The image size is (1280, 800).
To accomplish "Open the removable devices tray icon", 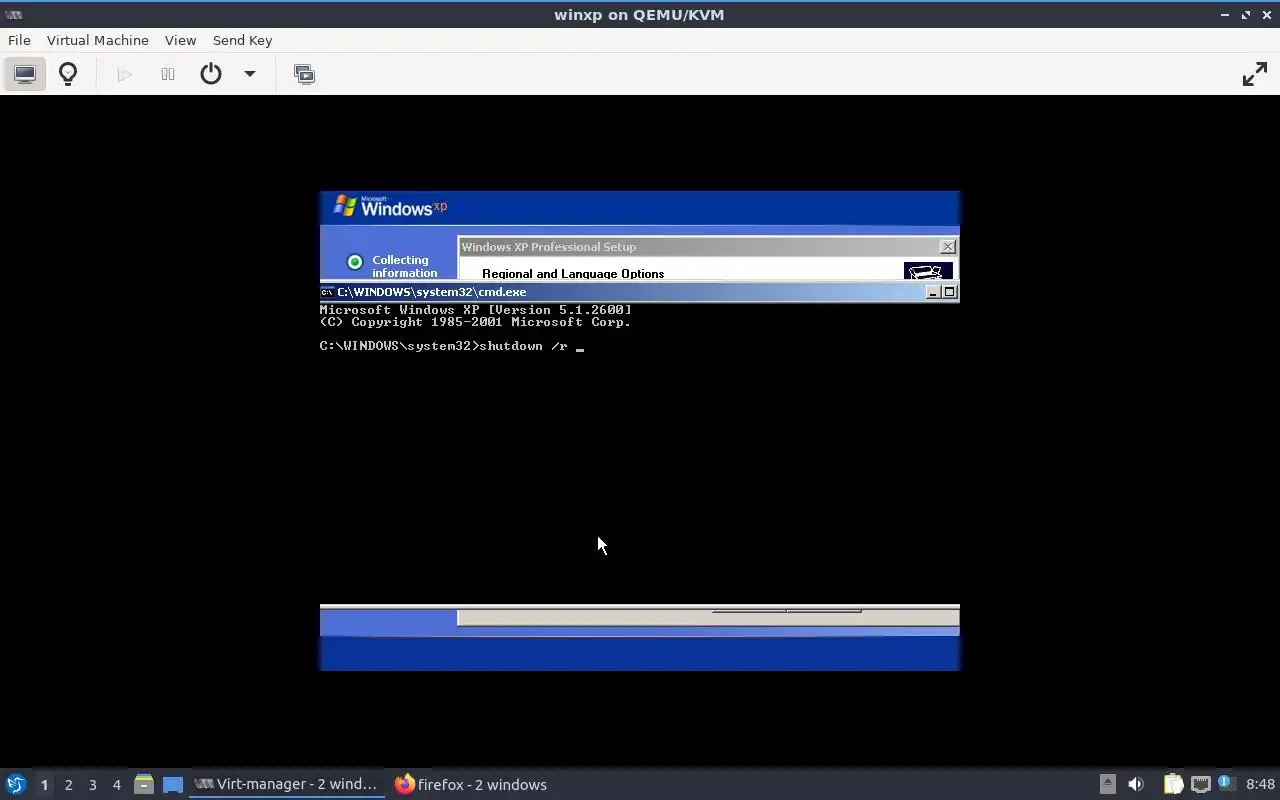I will (1107, 784).
